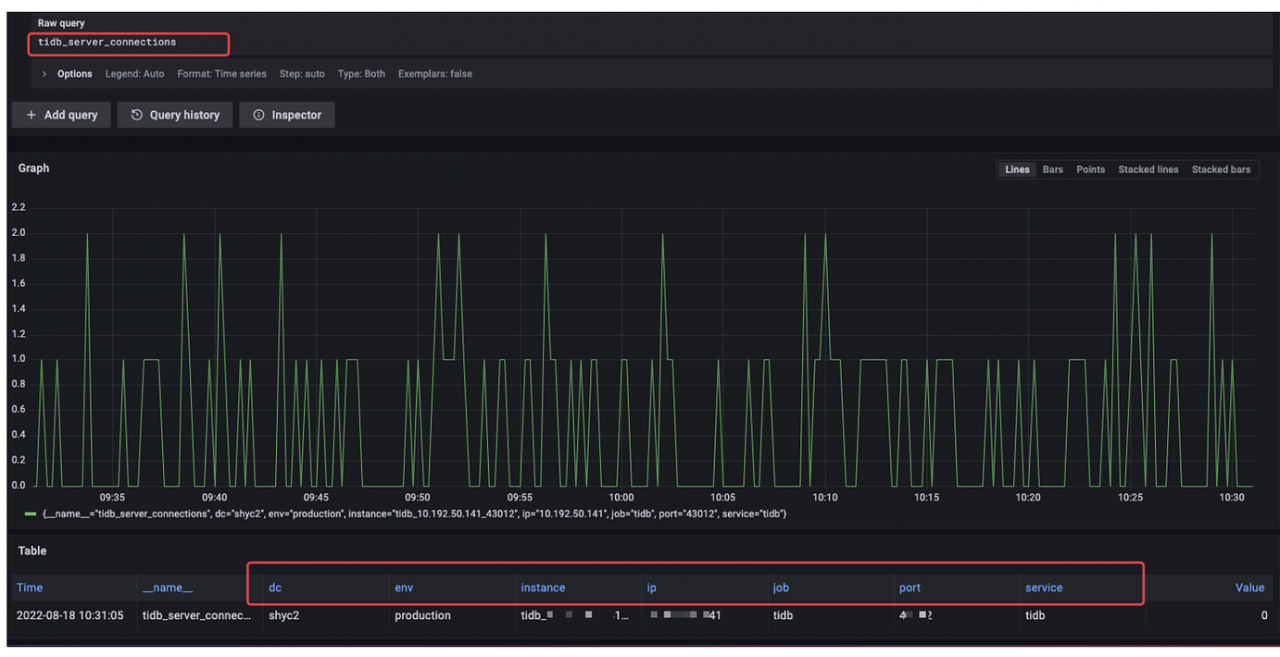The width and height of the screenshot is (1280, 657).
Task: Click the Table panel title
Action: 32,551
